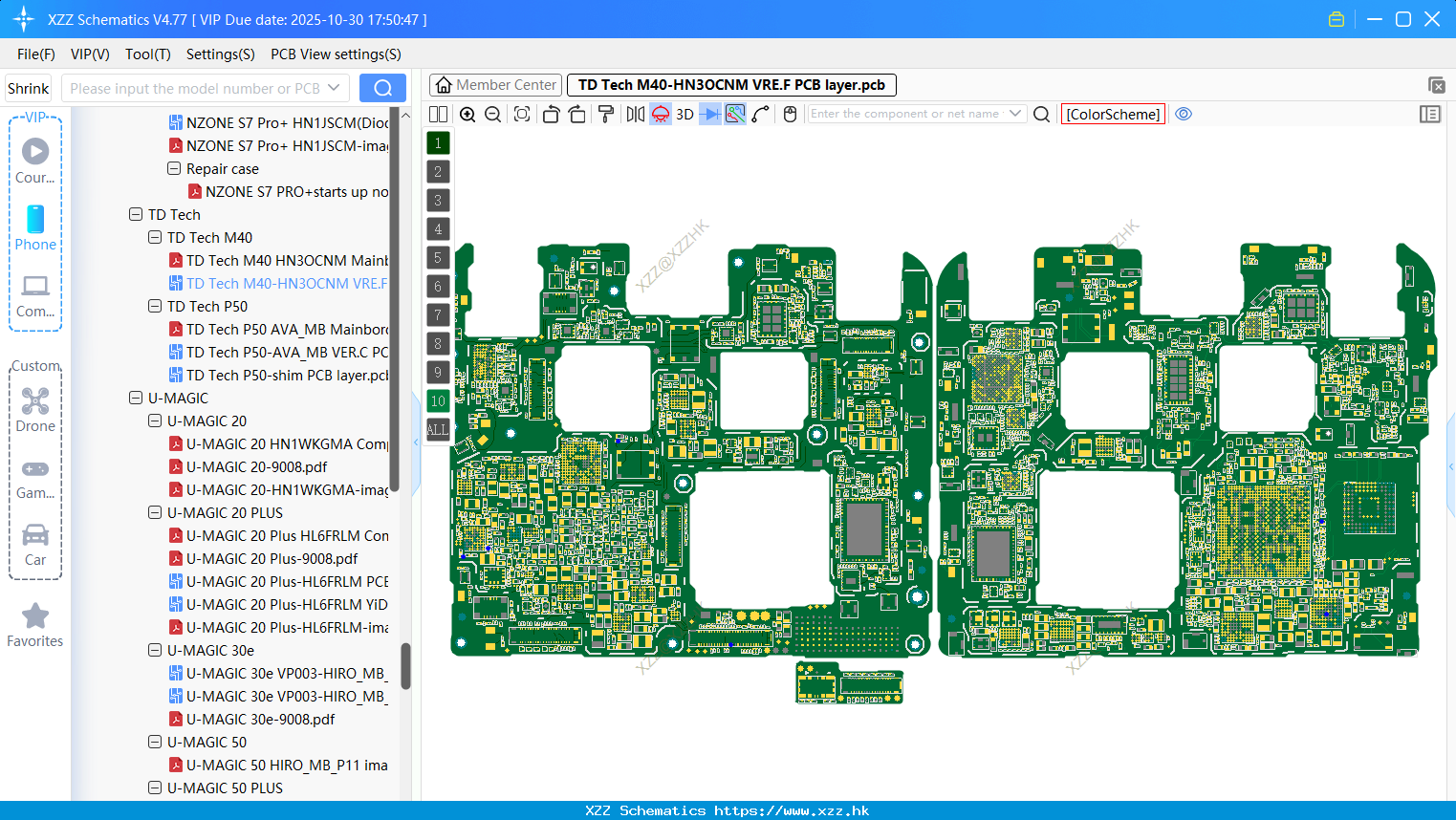Open Favorites in the sidebar

pyautogui.click(x=35, y=625)
